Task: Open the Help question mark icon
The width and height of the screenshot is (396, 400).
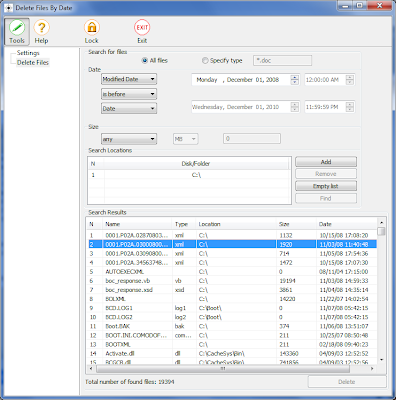Action: pyautogui.click(x=42, y=27)
